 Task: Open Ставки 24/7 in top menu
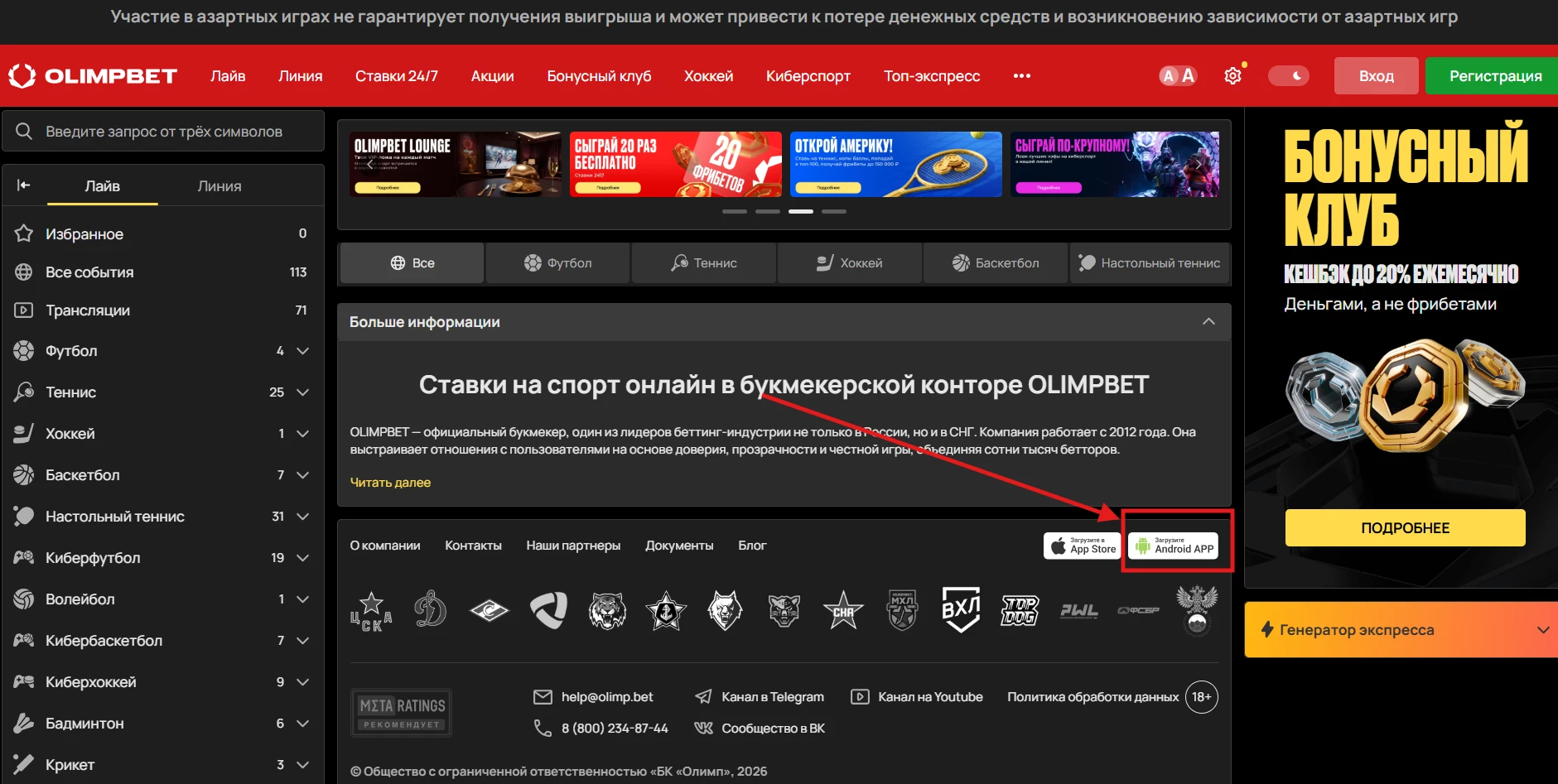[397, 76]
